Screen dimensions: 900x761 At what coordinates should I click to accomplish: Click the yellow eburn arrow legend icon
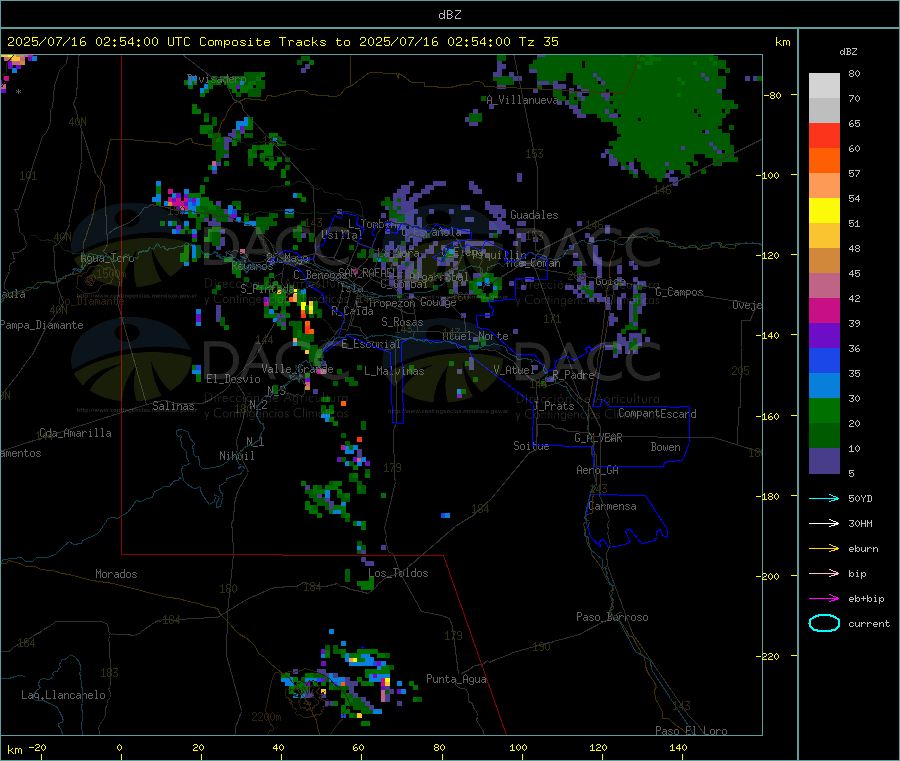click(824, 549)
